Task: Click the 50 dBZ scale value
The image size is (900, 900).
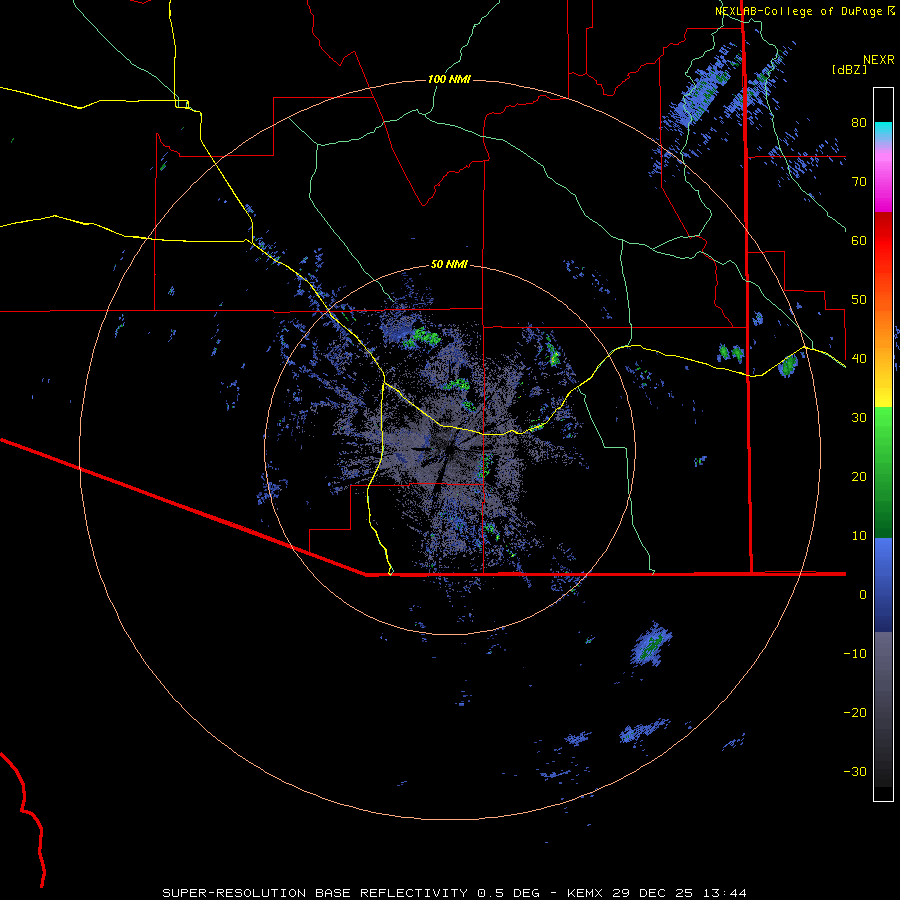Action: [x=859, y=300]
